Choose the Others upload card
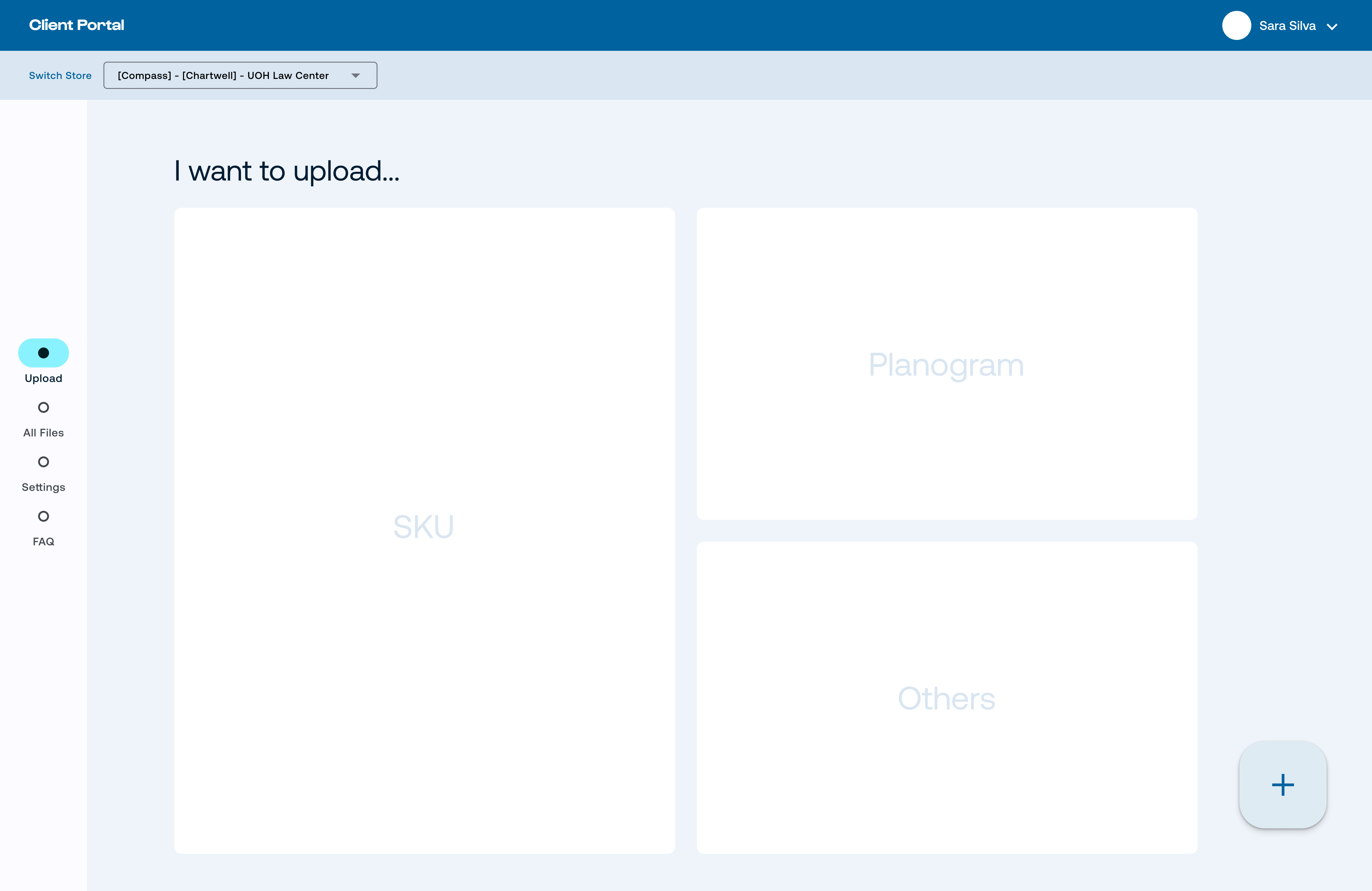This screenshot has height=891, width=1372. (x=947, y=697)
